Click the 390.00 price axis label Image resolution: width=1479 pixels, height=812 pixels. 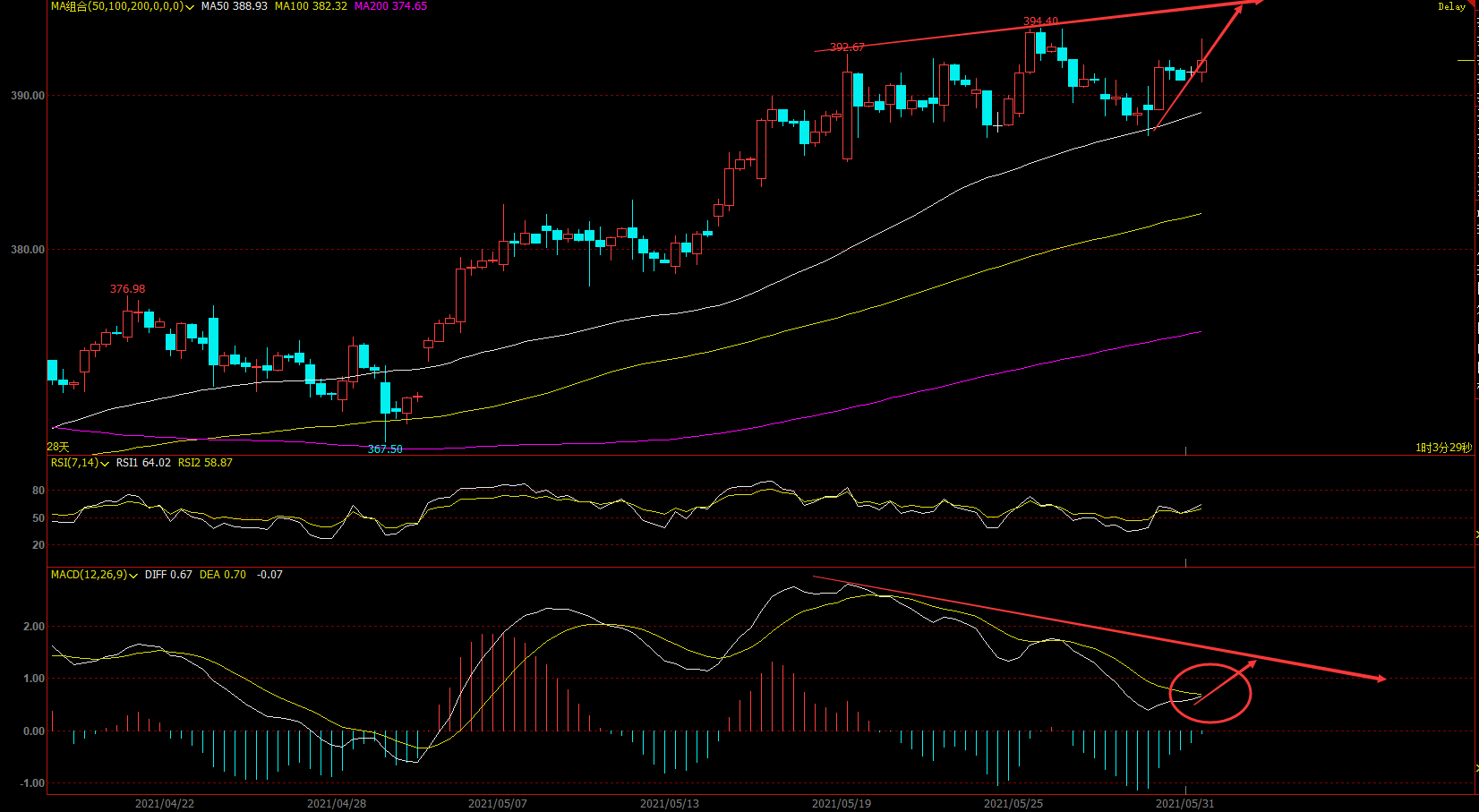[27, 96]
